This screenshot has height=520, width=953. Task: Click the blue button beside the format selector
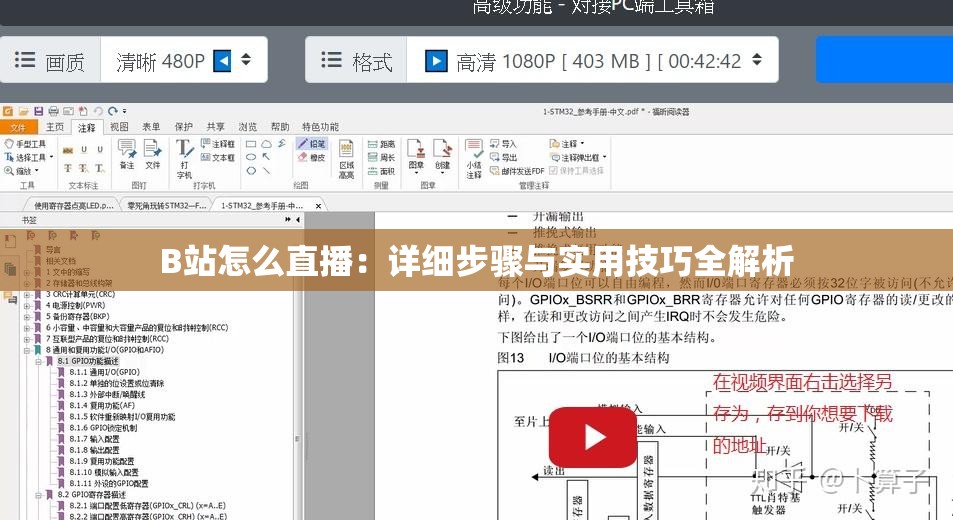[x=884, y=60]
